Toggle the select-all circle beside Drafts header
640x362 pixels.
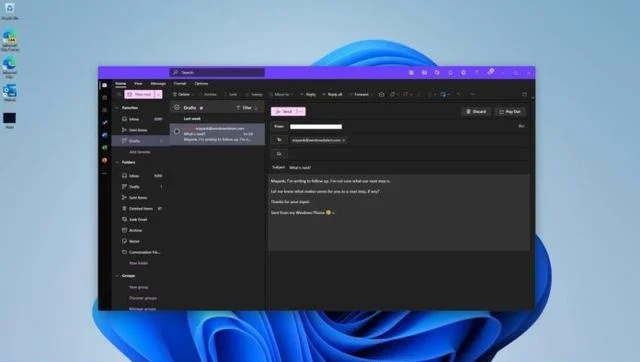(177, 108)
